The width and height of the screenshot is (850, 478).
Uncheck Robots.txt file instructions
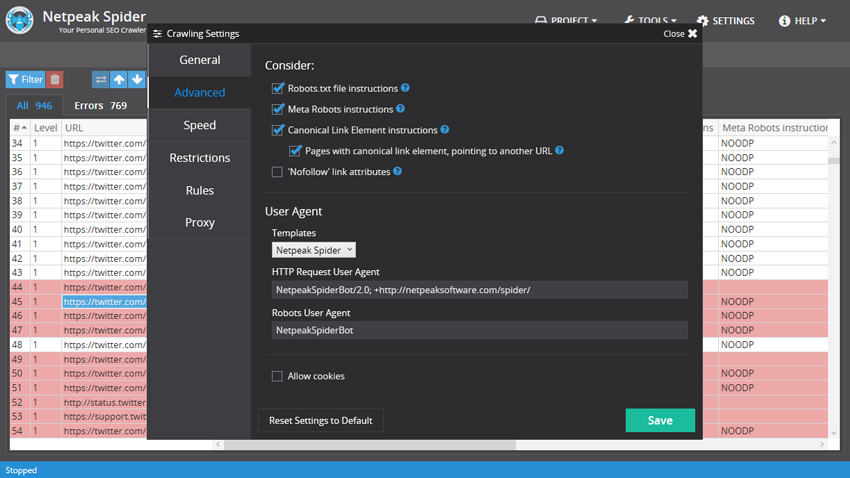[x=278, y=88]
